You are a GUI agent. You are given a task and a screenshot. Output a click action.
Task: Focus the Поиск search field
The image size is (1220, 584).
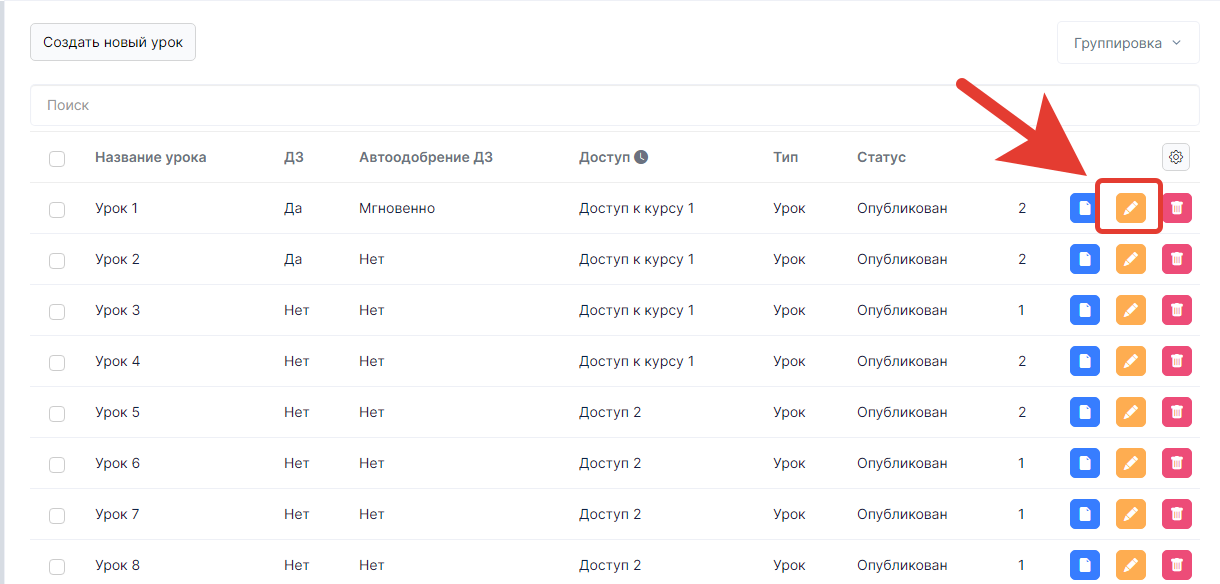tap(614, 105)
